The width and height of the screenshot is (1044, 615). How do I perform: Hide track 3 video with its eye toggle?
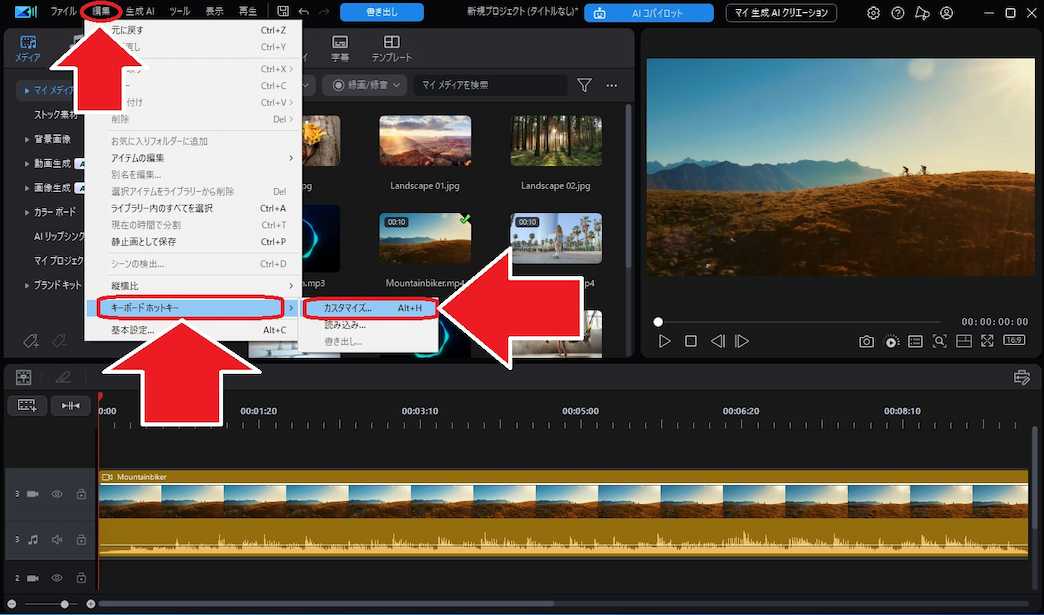(x=57, y=493)
